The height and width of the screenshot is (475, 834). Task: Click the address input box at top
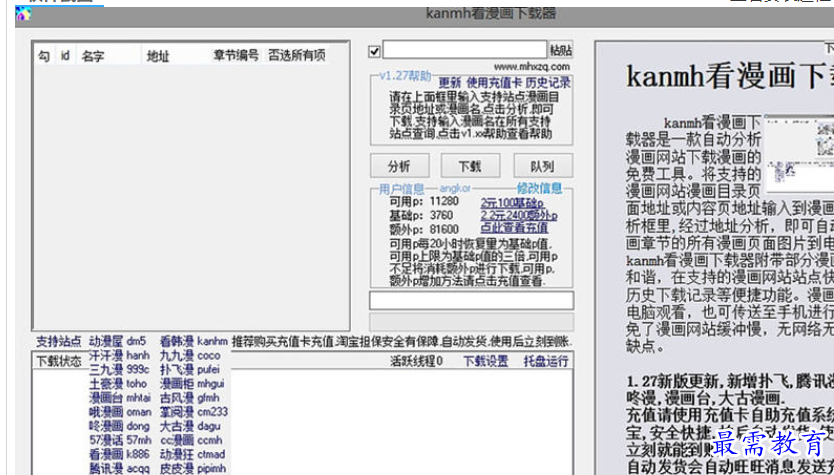point(465,50)
